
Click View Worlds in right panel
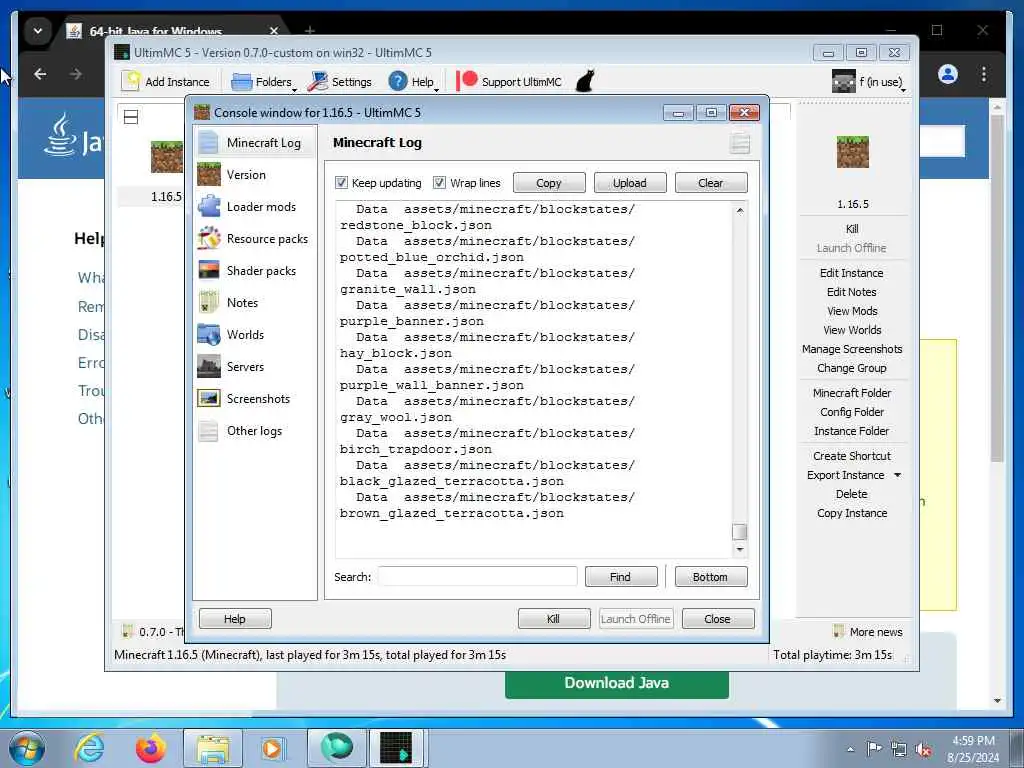[852, 330]
